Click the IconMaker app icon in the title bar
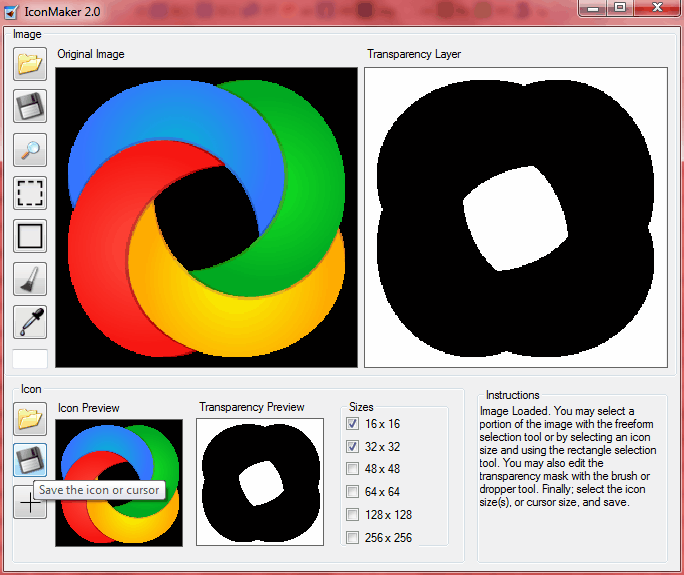This screenshot has height=575, width=684. click(x=10, y=11)
